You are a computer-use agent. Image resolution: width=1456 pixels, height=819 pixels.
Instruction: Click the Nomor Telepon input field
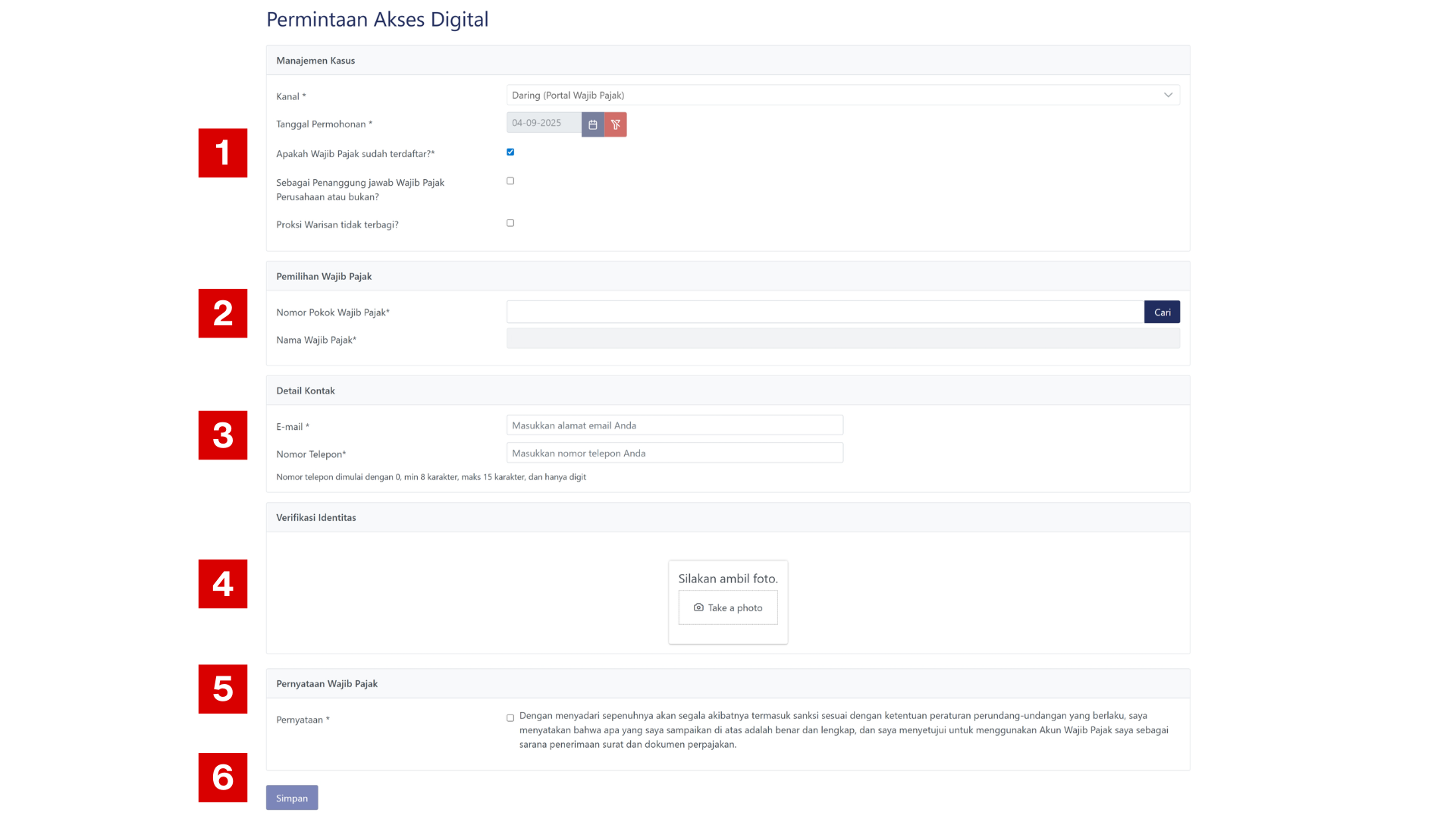pos(674,453)
